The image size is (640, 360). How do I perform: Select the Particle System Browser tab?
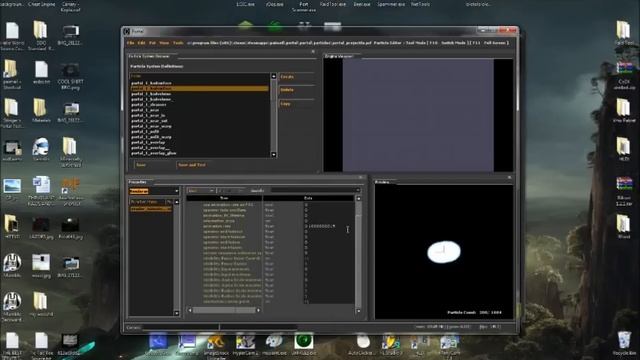tap(149, 56)
